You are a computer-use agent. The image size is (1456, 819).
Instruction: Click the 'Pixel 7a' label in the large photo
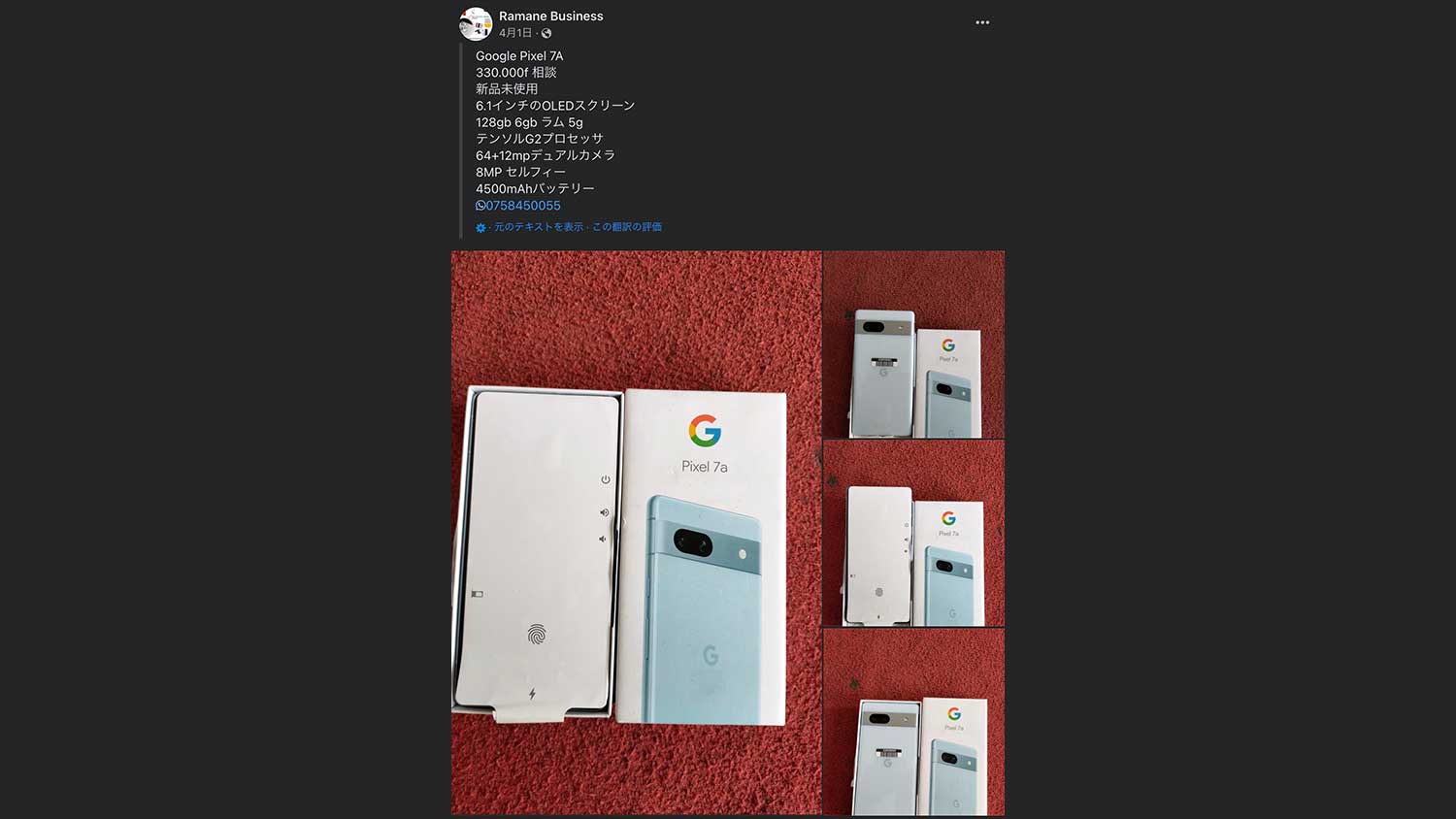coord(705,467)
